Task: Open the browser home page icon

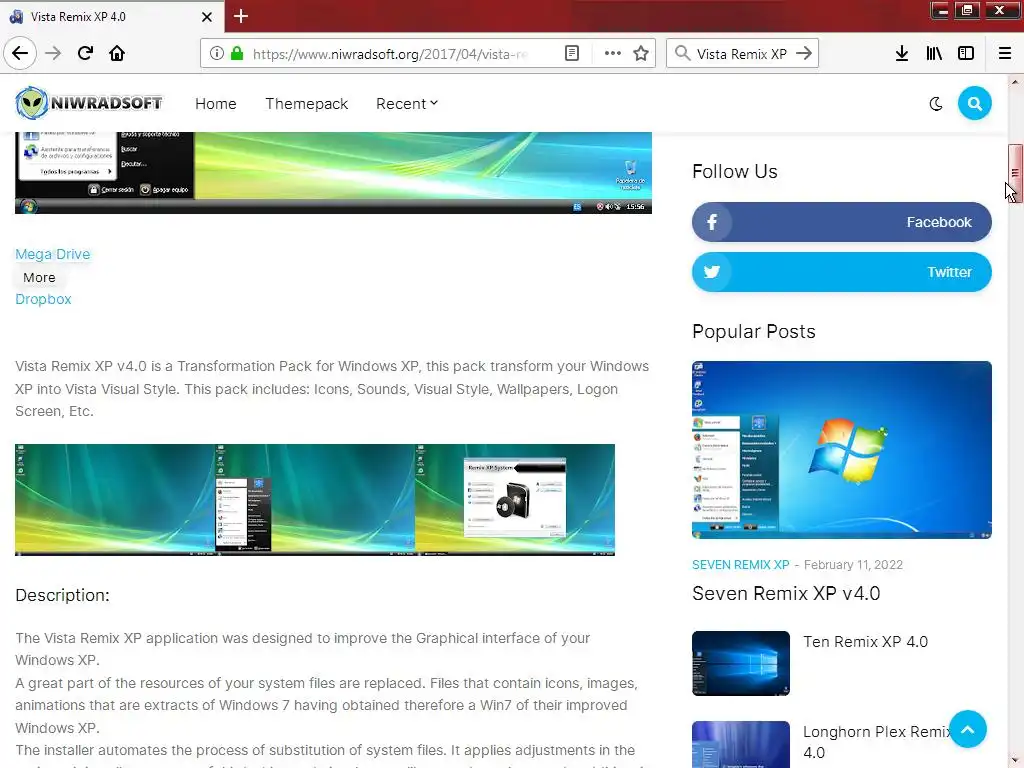Action: click(x=117, y=53)
